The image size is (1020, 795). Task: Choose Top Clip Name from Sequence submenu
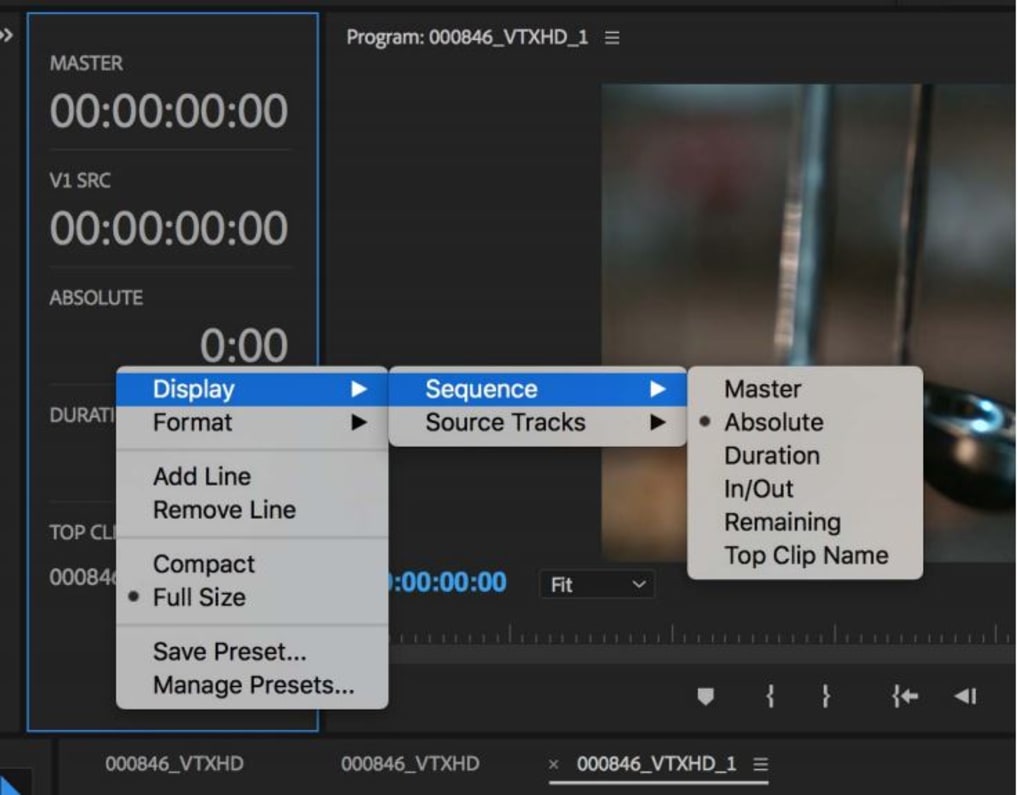coord(805,556)
